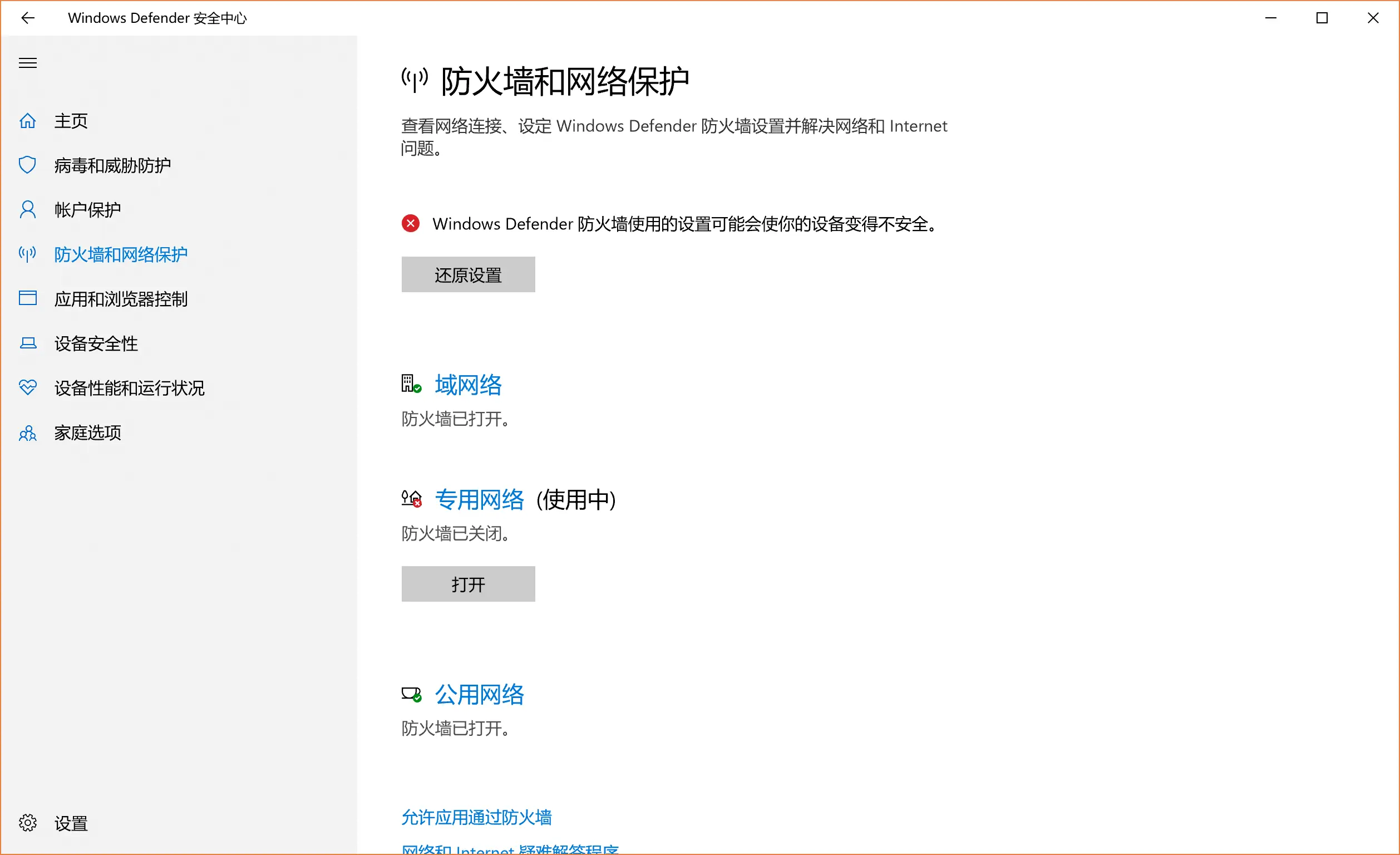The image size is (1400, 855).
Task: Click the shield icon for 病毒和威胁防护
Action: point(27,165)
